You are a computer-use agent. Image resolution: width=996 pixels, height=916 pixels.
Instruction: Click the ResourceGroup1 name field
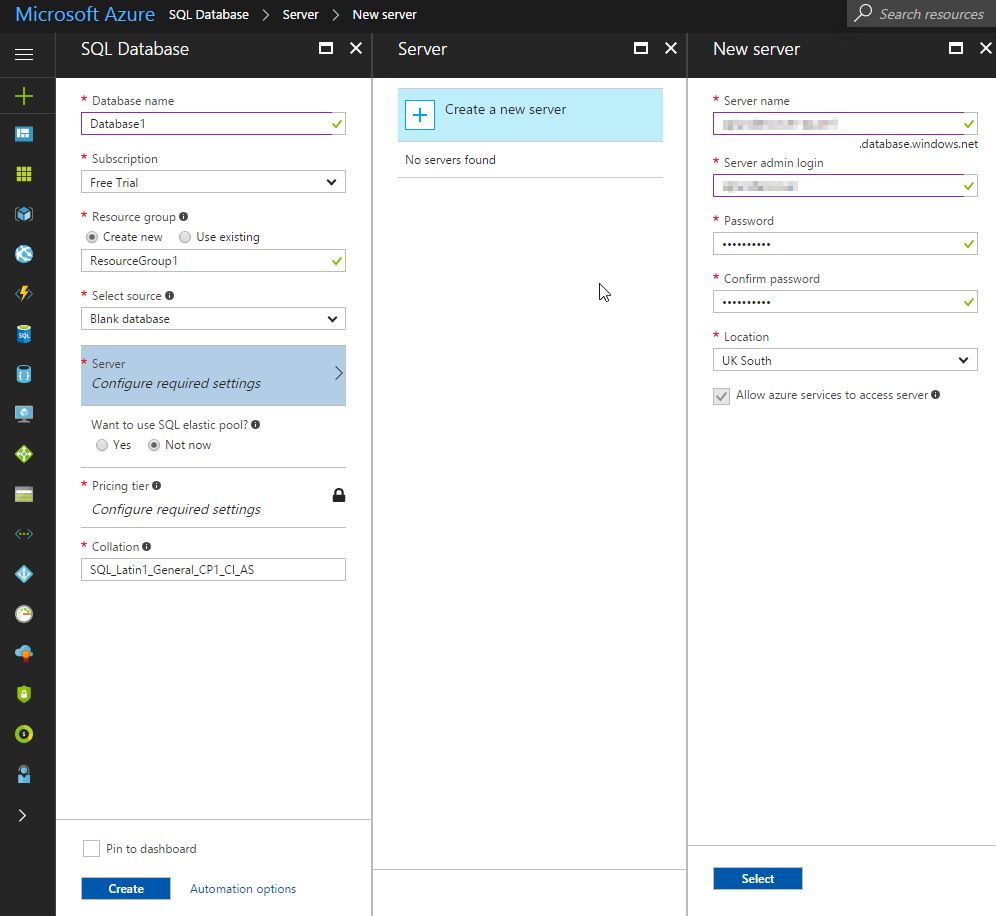[213, 260]
